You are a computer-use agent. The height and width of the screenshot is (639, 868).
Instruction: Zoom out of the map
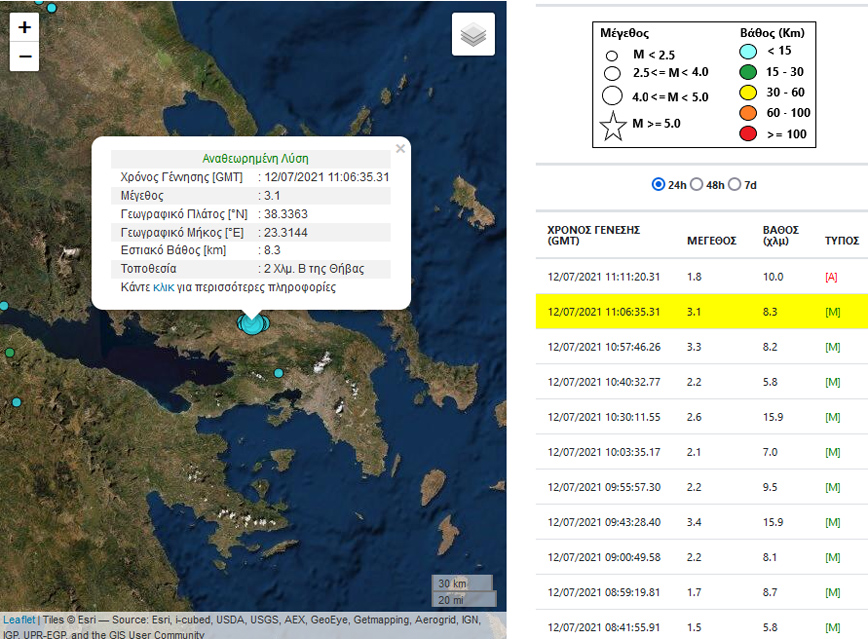(25, 57)
